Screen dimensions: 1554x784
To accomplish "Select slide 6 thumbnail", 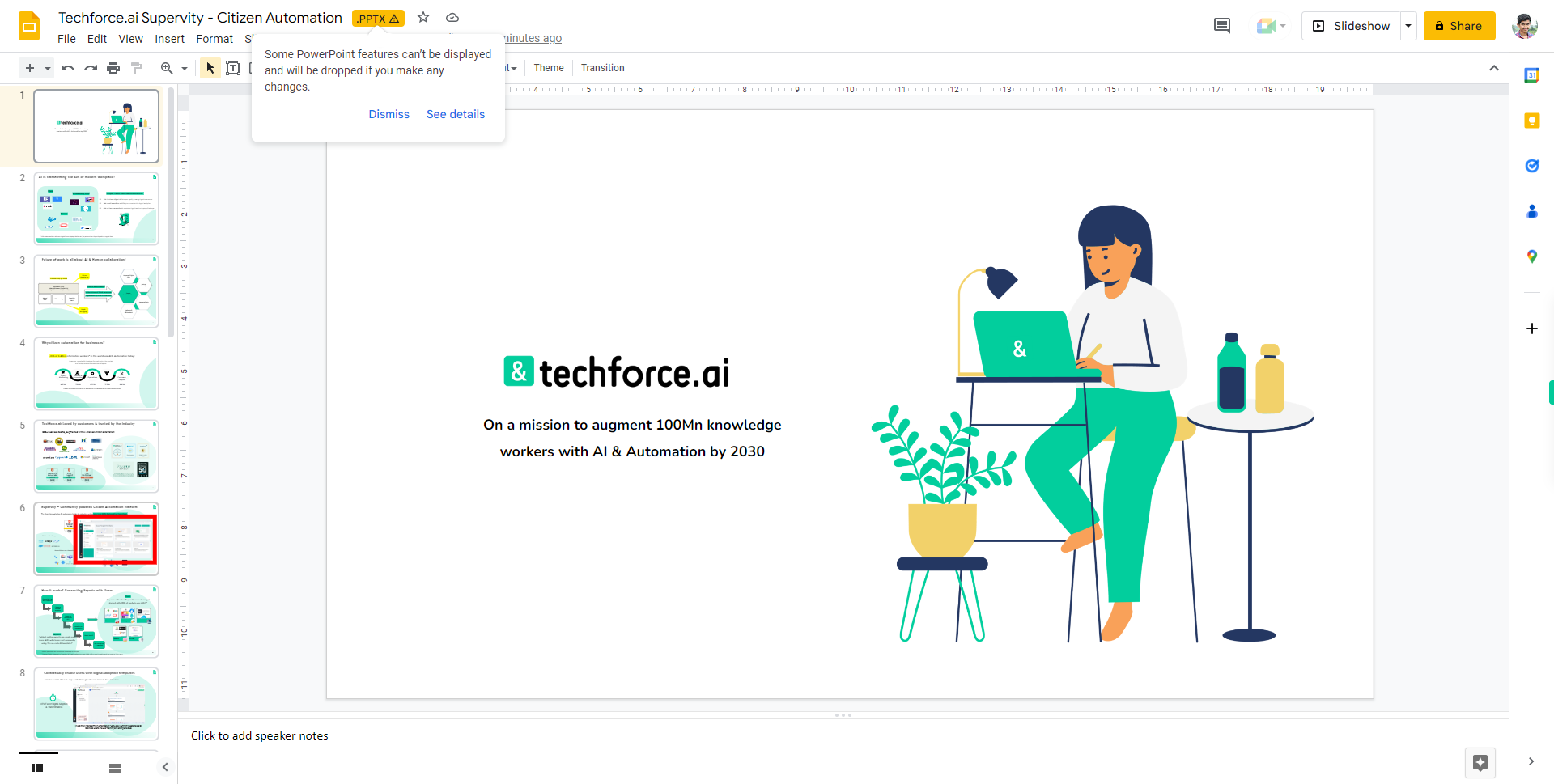I will [96, 539].
